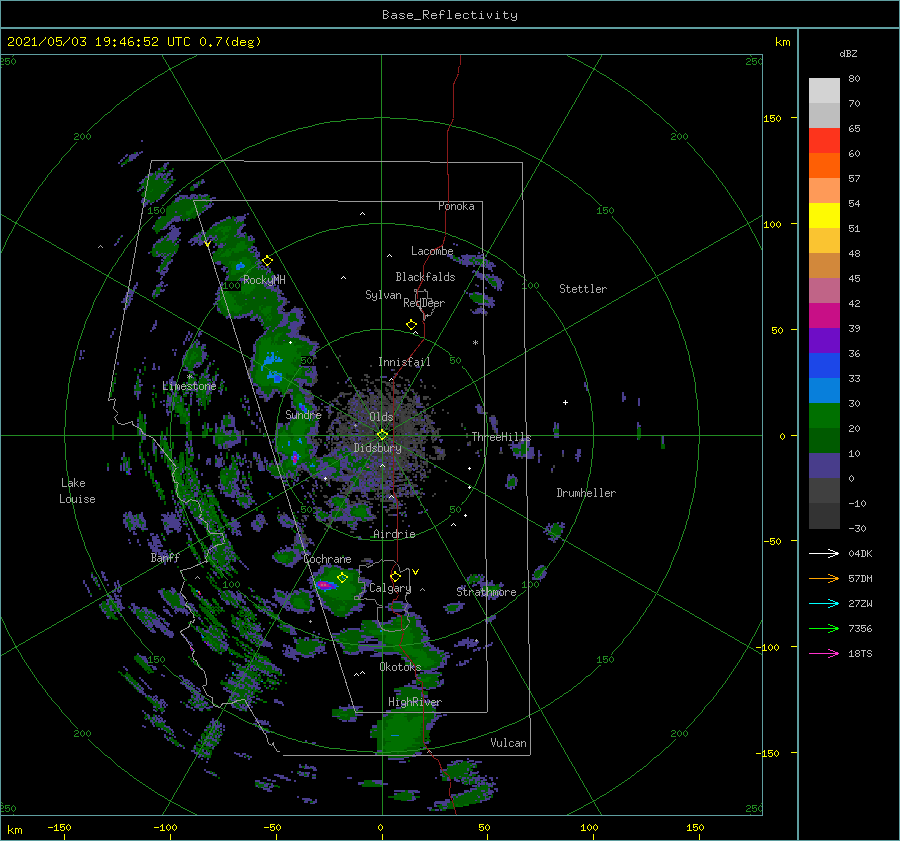Click the RockyMH label
Image resolution: width=900 pixels, height=841 pixels.
264,280
